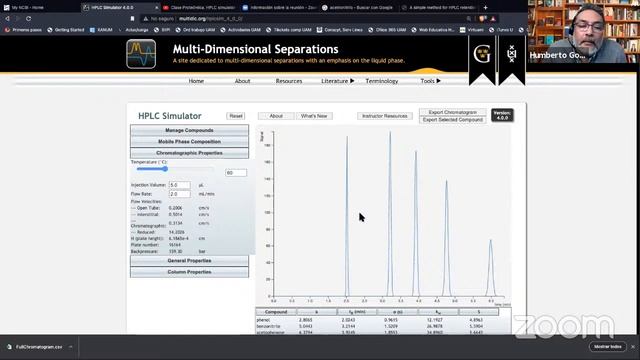The height and width of the screenshot is (360, 640).
Task: Click the Mostrar todos downloads button
Action: click(x=607, y=347)
